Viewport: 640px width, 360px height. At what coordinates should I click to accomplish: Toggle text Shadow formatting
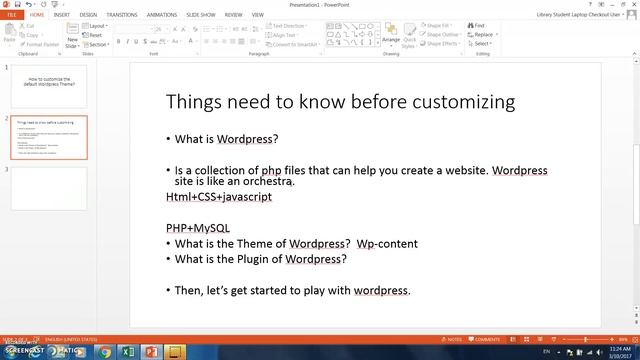click(145, 41)
